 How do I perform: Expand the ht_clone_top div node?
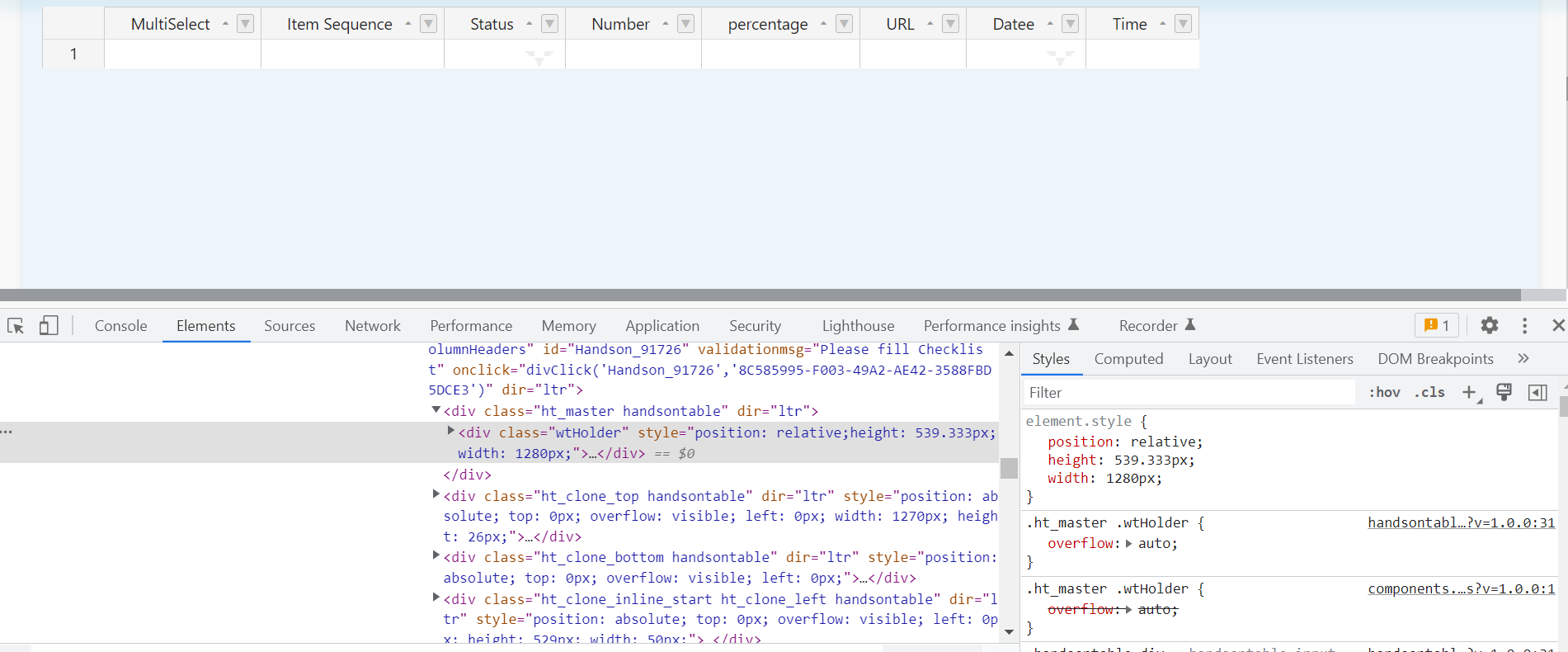tap(436, 494)
